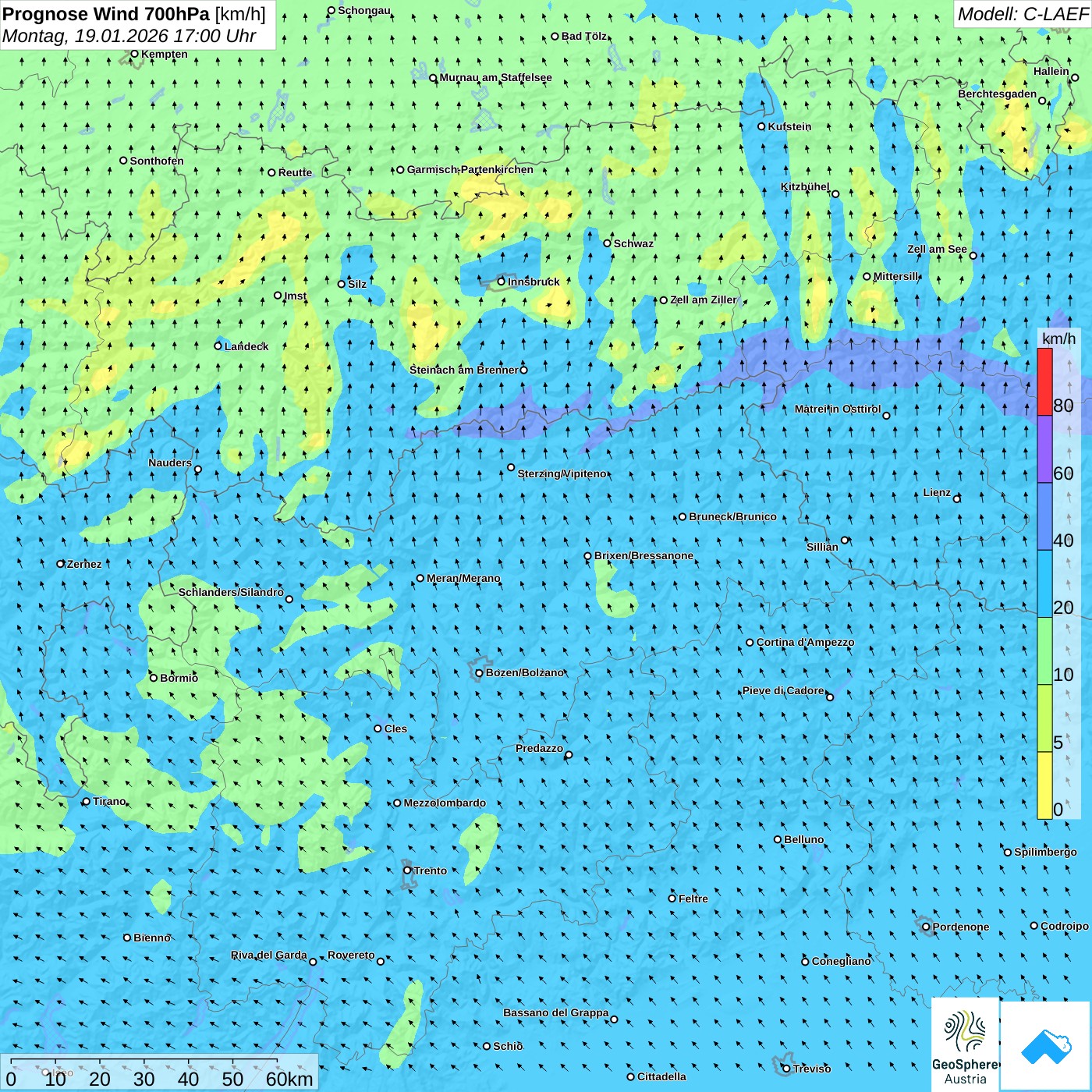The height and width of the screenshot is (1092, 1092).
Task: Click the Pordenone label
Action: tap(960, 927)
